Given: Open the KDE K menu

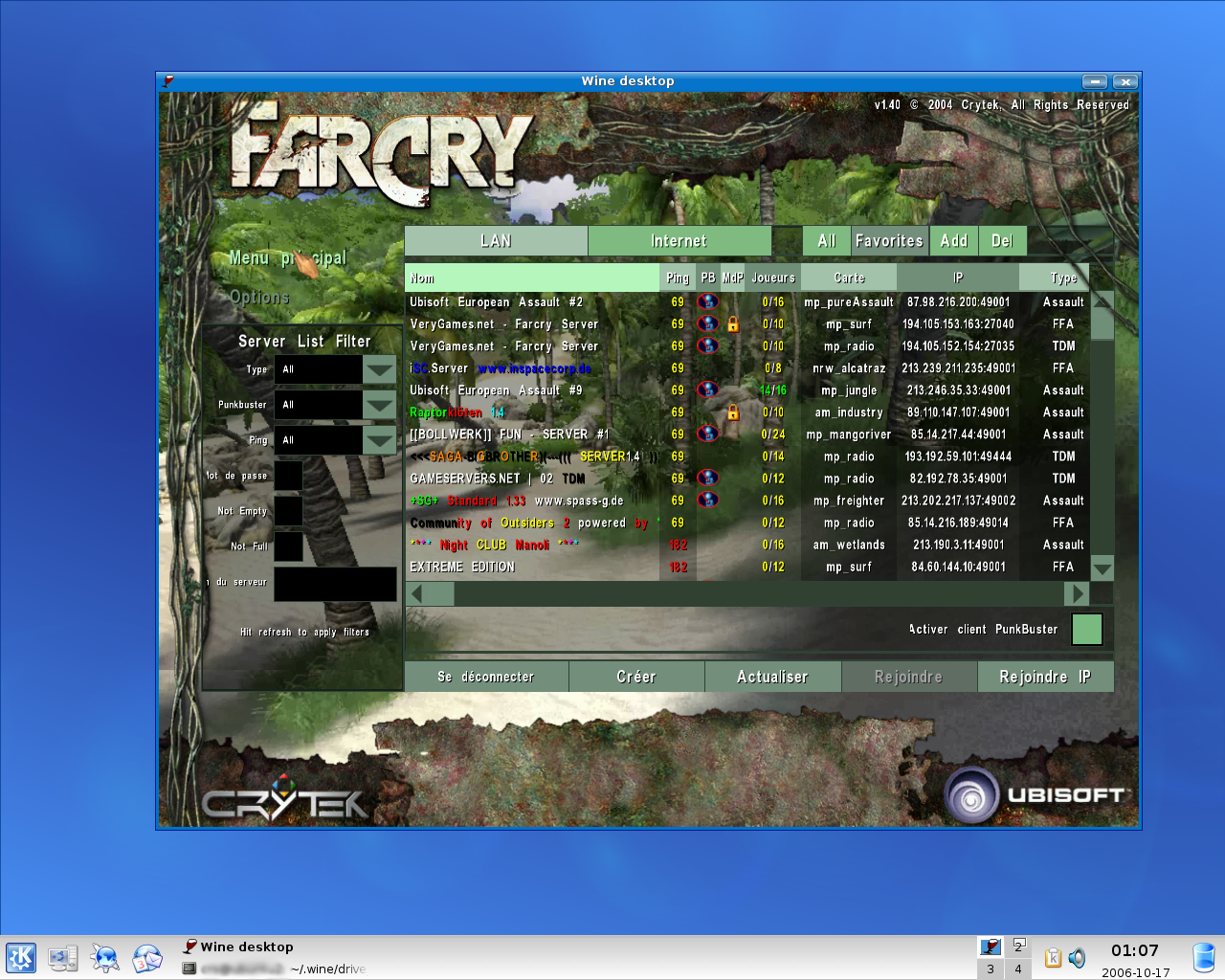Looking at the screenshot, I should click(x=21, y=958).
